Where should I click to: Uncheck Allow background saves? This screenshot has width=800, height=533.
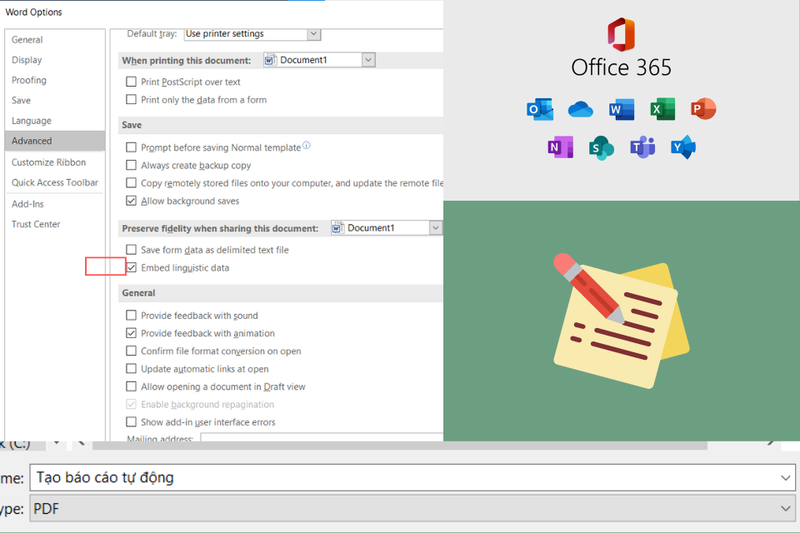coord(131,200)
